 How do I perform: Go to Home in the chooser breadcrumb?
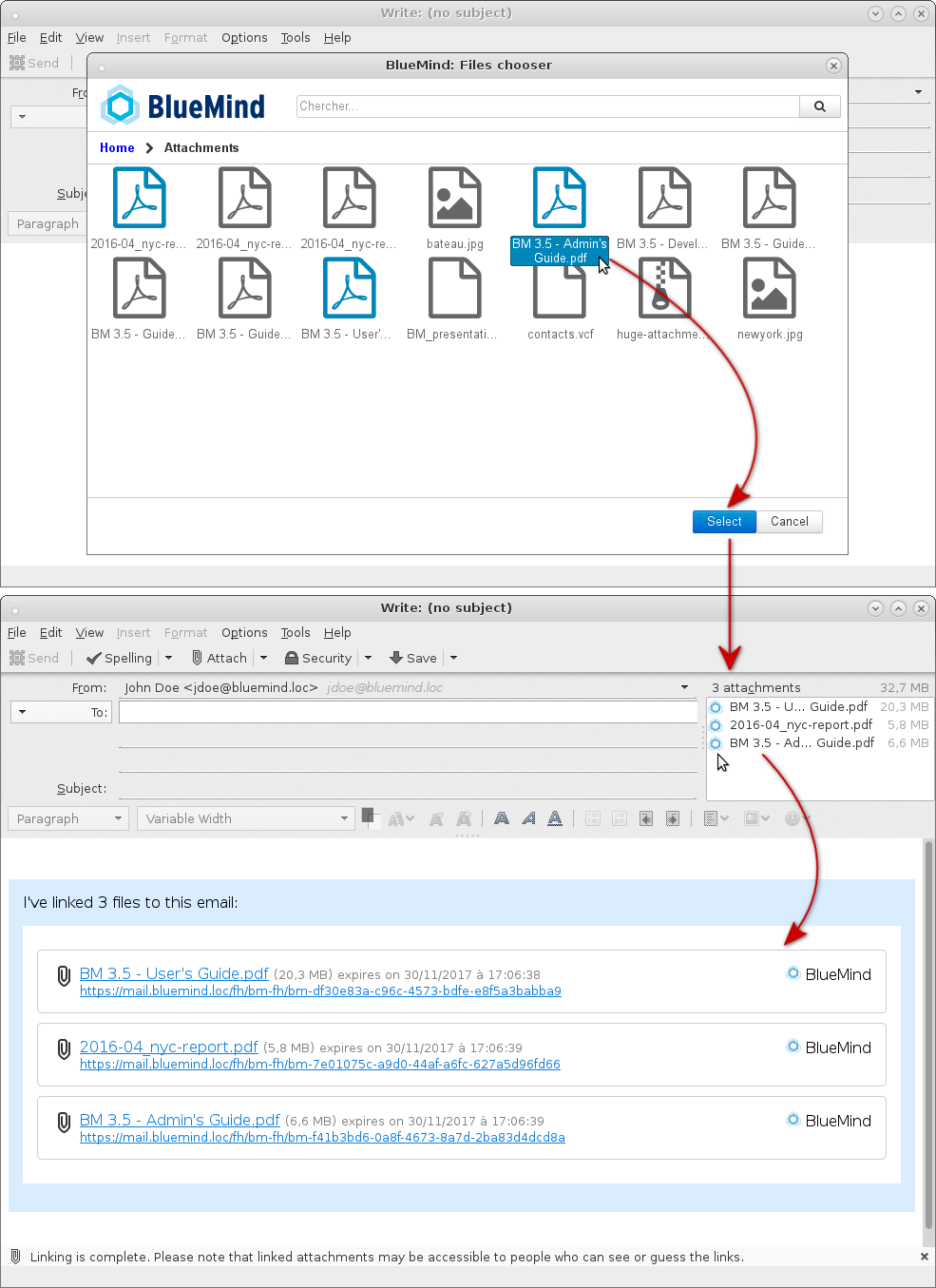(x=117, y=147)
